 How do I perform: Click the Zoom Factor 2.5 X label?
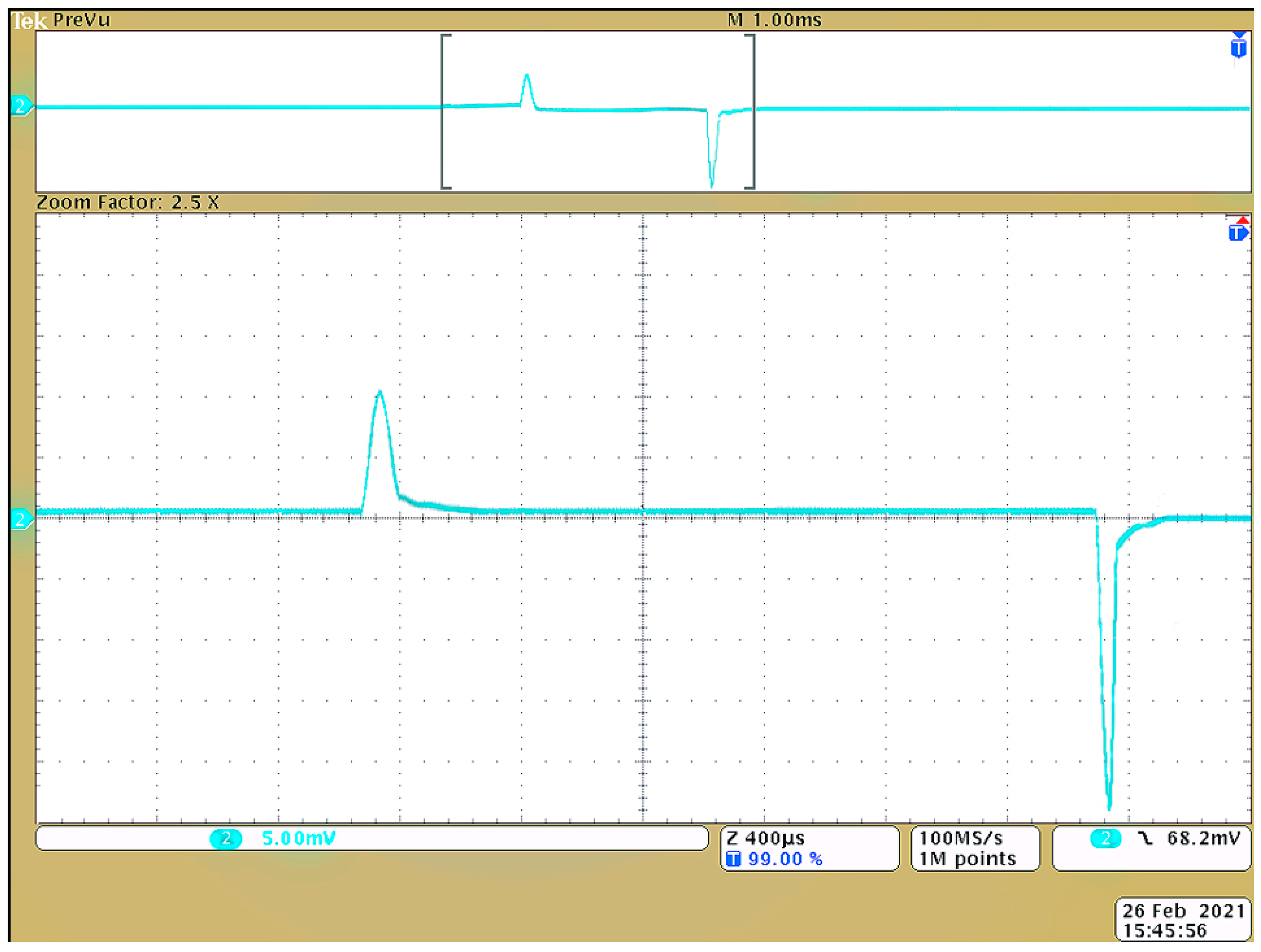128,202
